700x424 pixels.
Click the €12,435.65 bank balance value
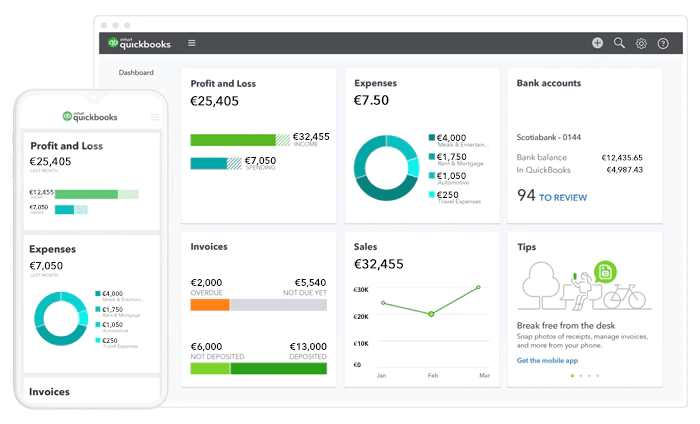point(622,158)
